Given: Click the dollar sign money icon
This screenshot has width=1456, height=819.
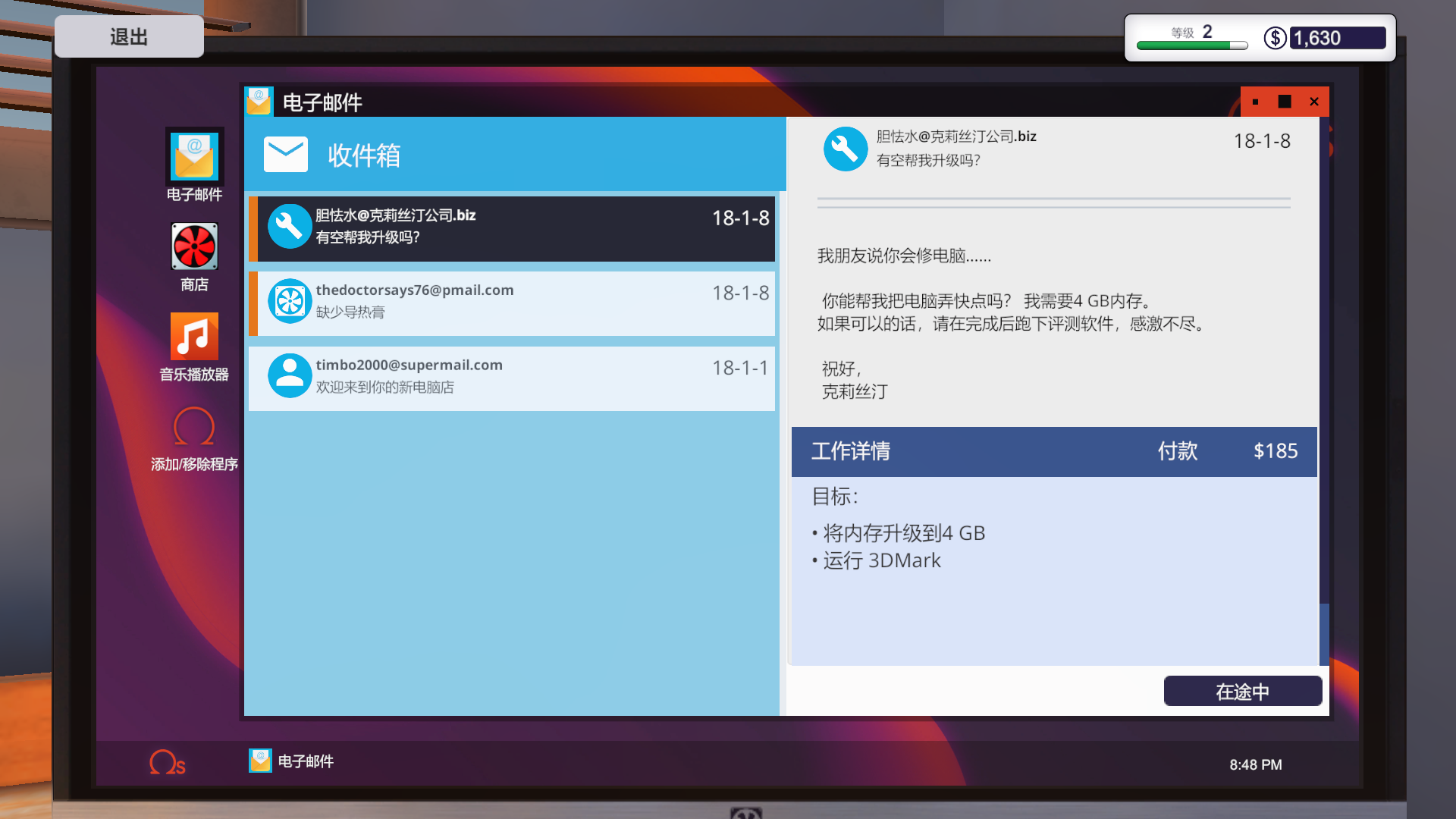Looking at the screenshot, I should coord(1275,38).
